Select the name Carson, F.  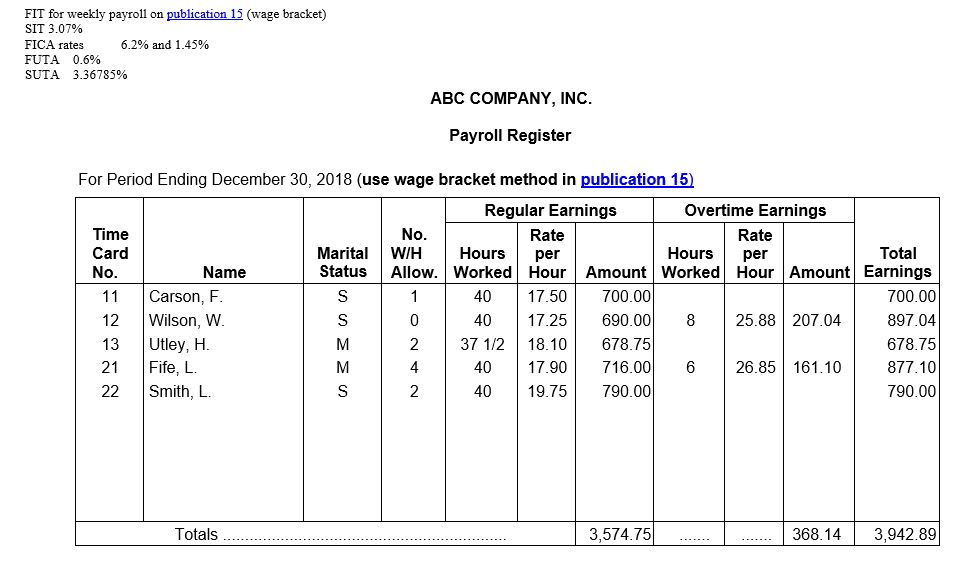tap(186, 297)
